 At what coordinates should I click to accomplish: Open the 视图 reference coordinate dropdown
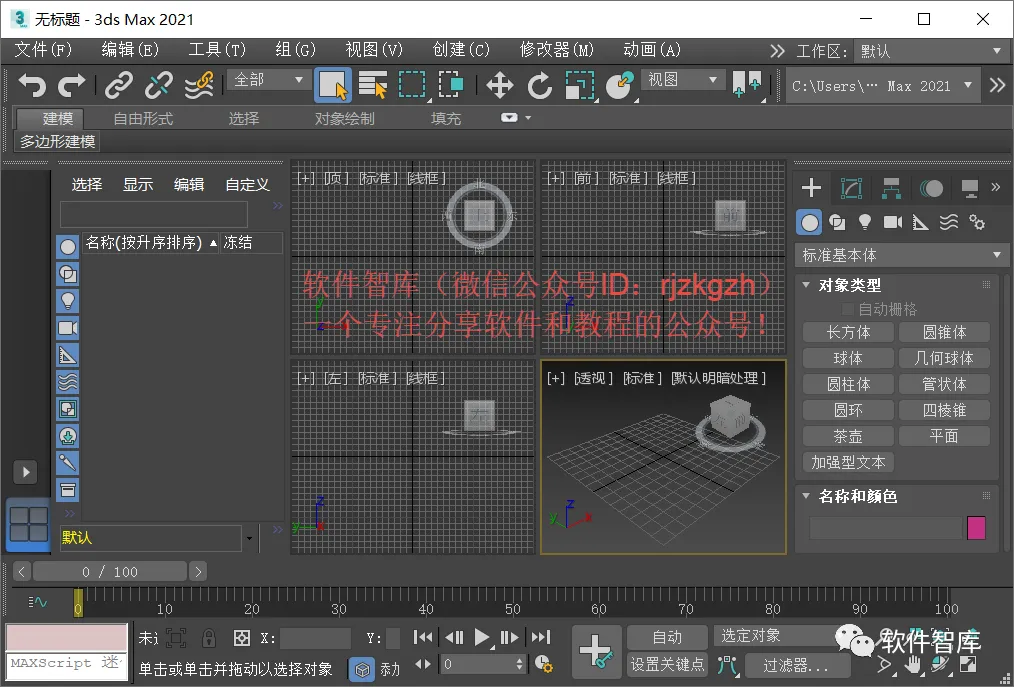tap(682, 80)
